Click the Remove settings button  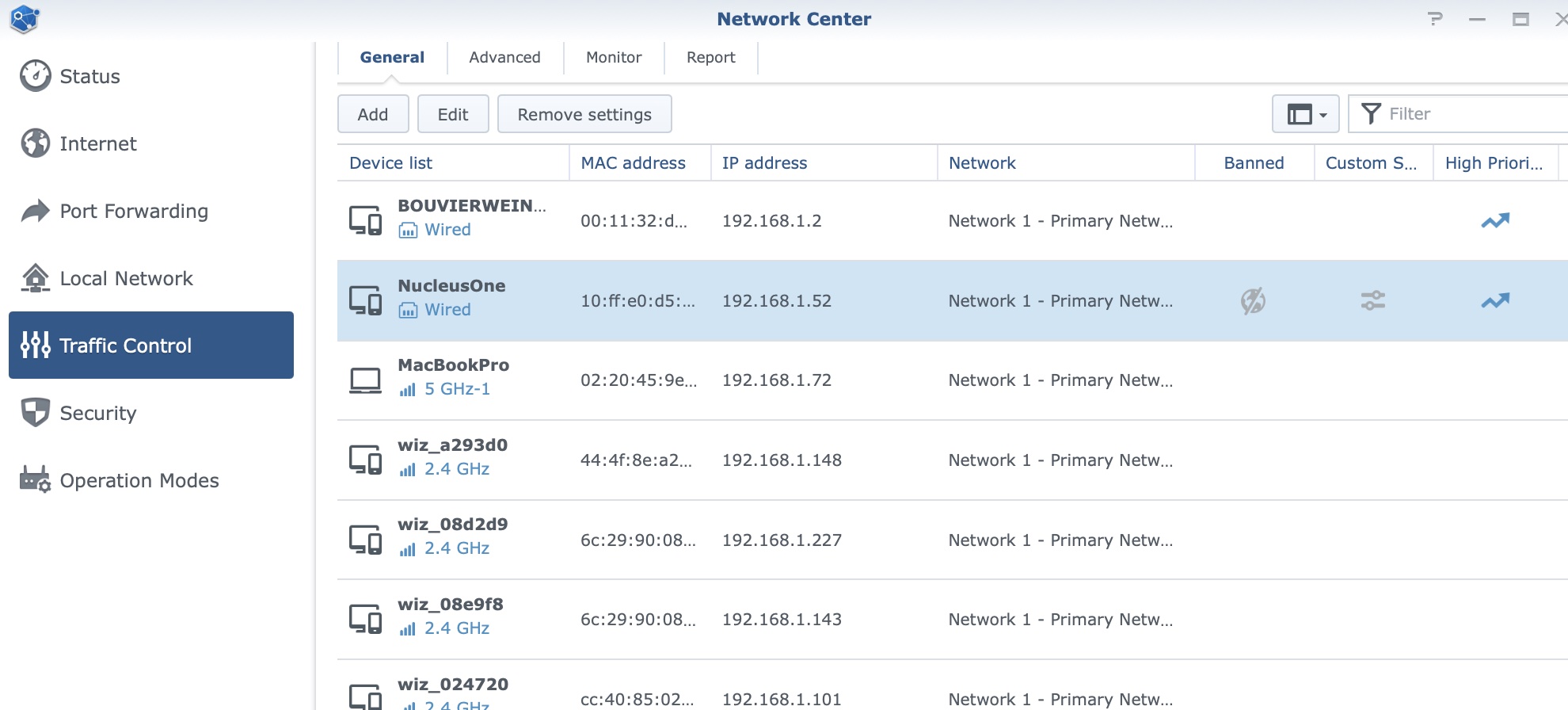point(584,115)
